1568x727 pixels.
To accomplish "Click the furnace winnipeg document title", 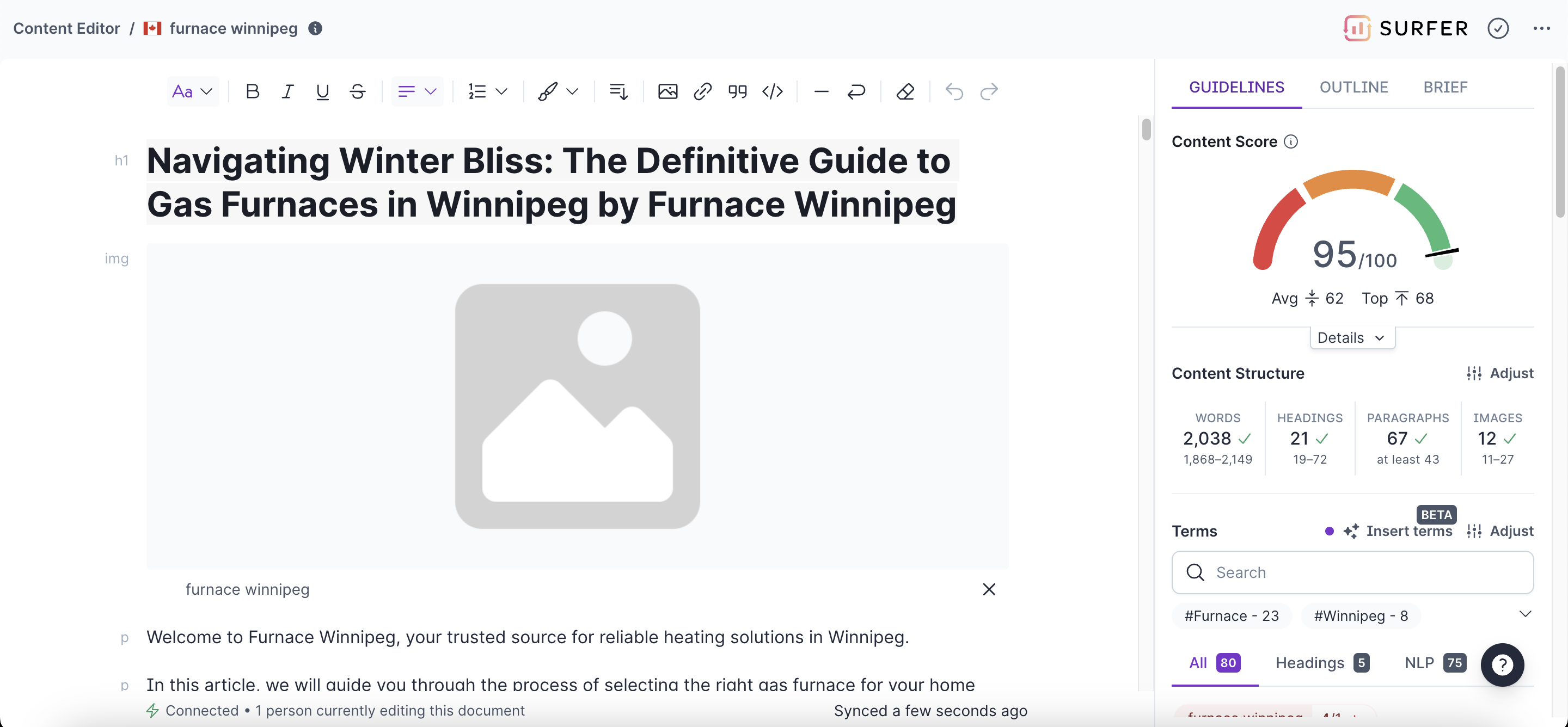I will (233, 29).
